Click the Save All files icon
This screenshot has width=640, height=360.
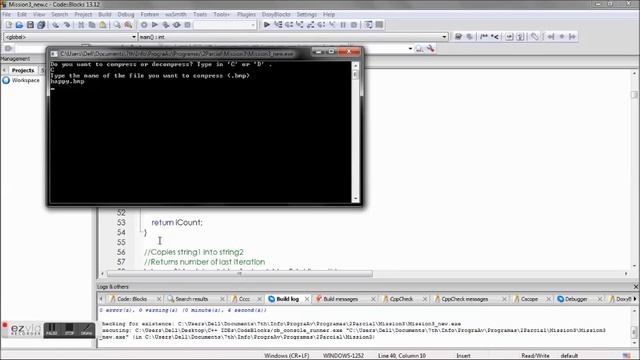pos(41,25)
